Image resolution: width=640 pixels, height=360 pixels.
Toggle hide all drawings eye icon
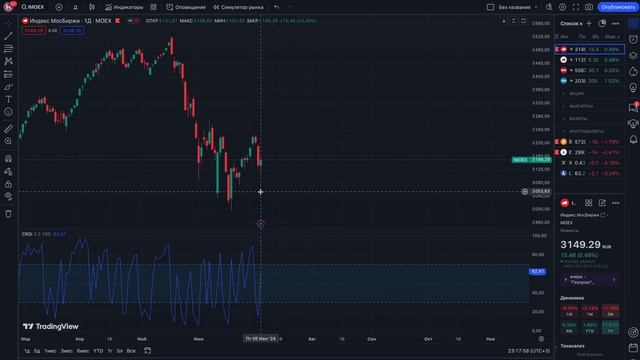8,196
